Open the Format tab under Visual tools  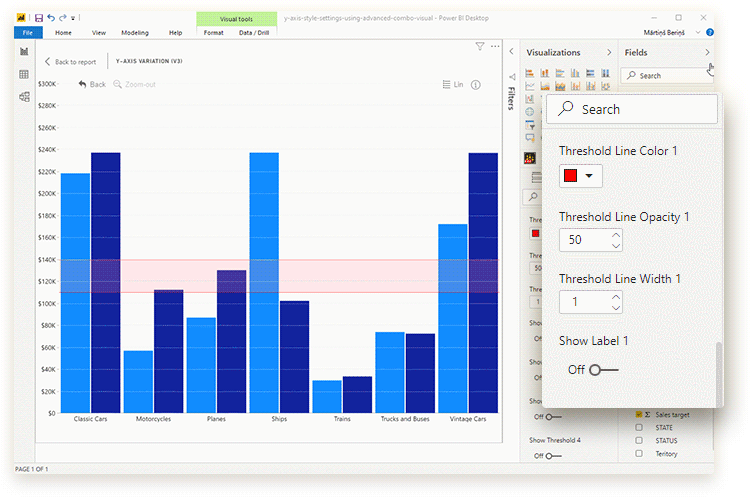point(213,33)
